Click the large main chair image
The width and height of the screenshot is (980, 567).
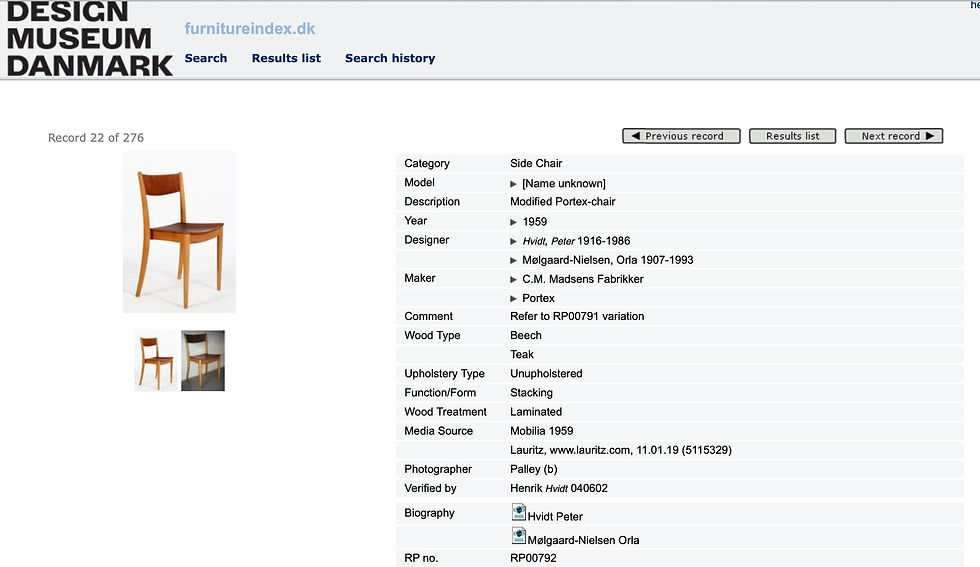coord(179,232)
